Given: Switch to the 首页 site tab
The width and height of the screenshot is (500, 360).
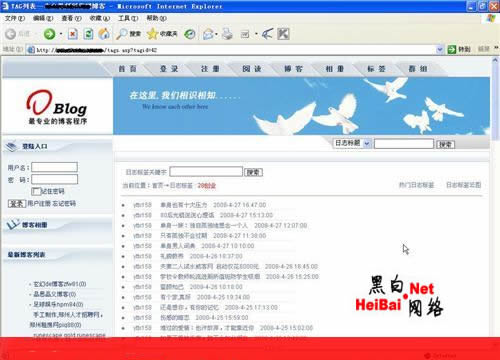Looking at the screenshot, I should point(128,69).
